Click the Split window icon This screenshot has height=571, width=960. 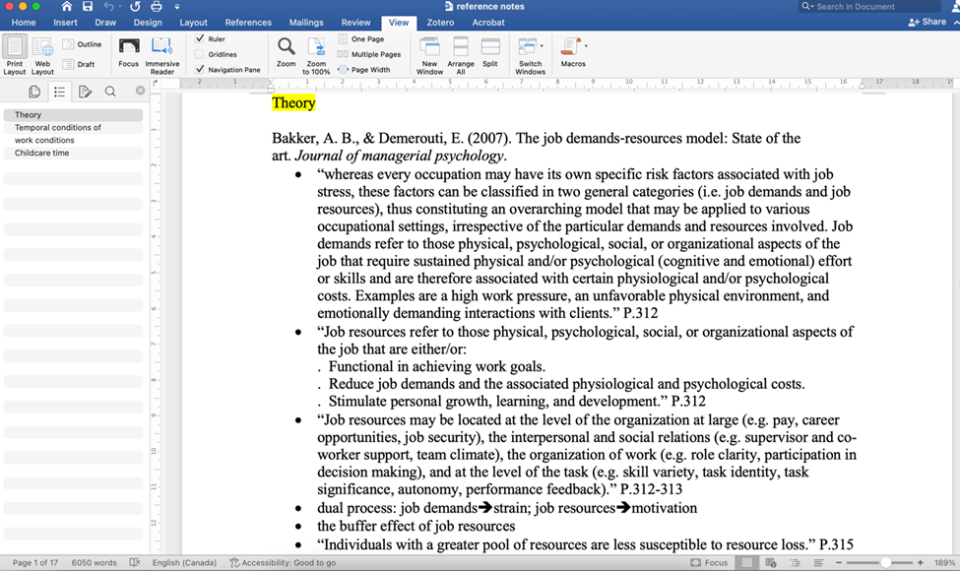(490, 47)
